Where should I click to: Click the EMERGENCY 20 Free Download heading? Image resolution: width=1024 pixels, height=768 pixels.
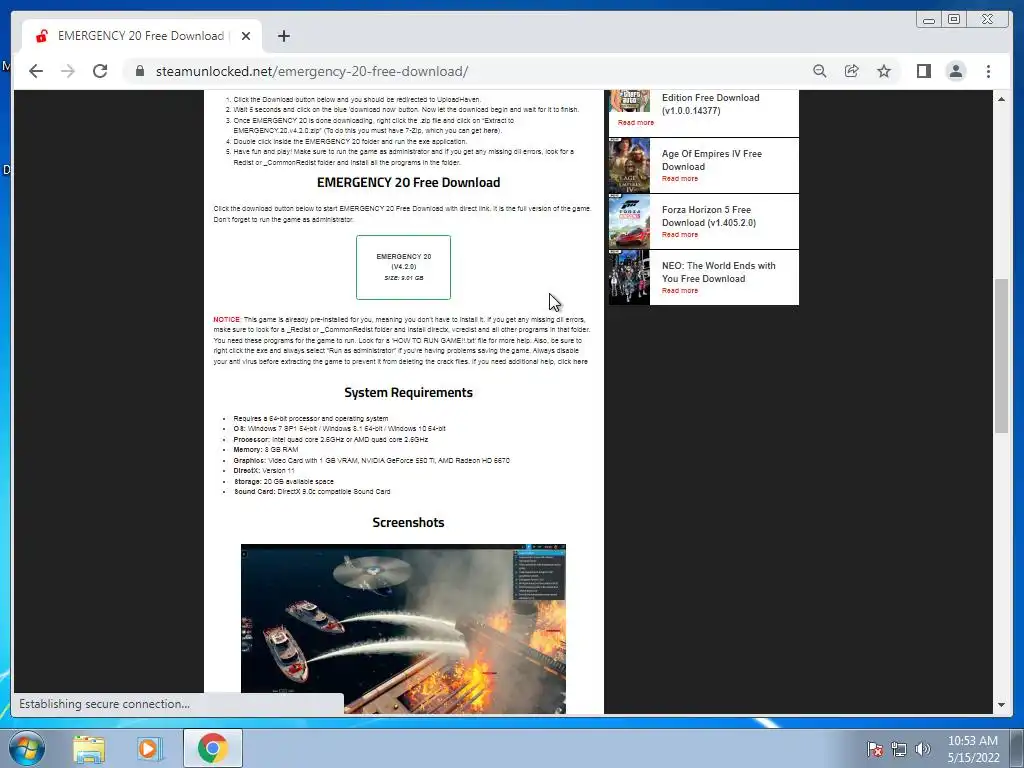[x=409, y=182]
